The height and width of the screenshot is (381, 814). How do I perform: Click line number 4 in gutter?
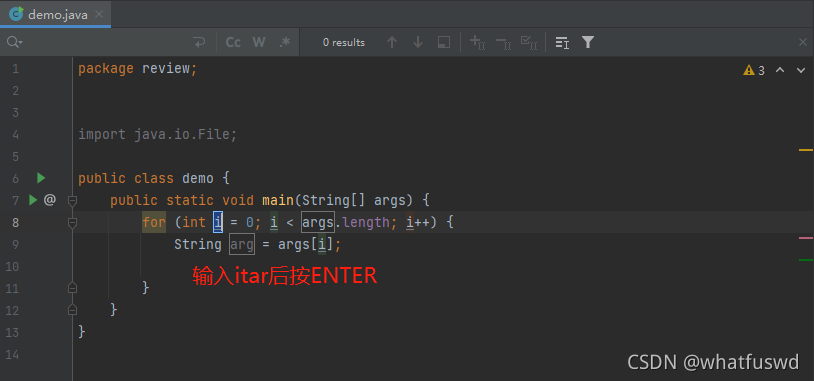pyautogui.click(x=15, y=135)
